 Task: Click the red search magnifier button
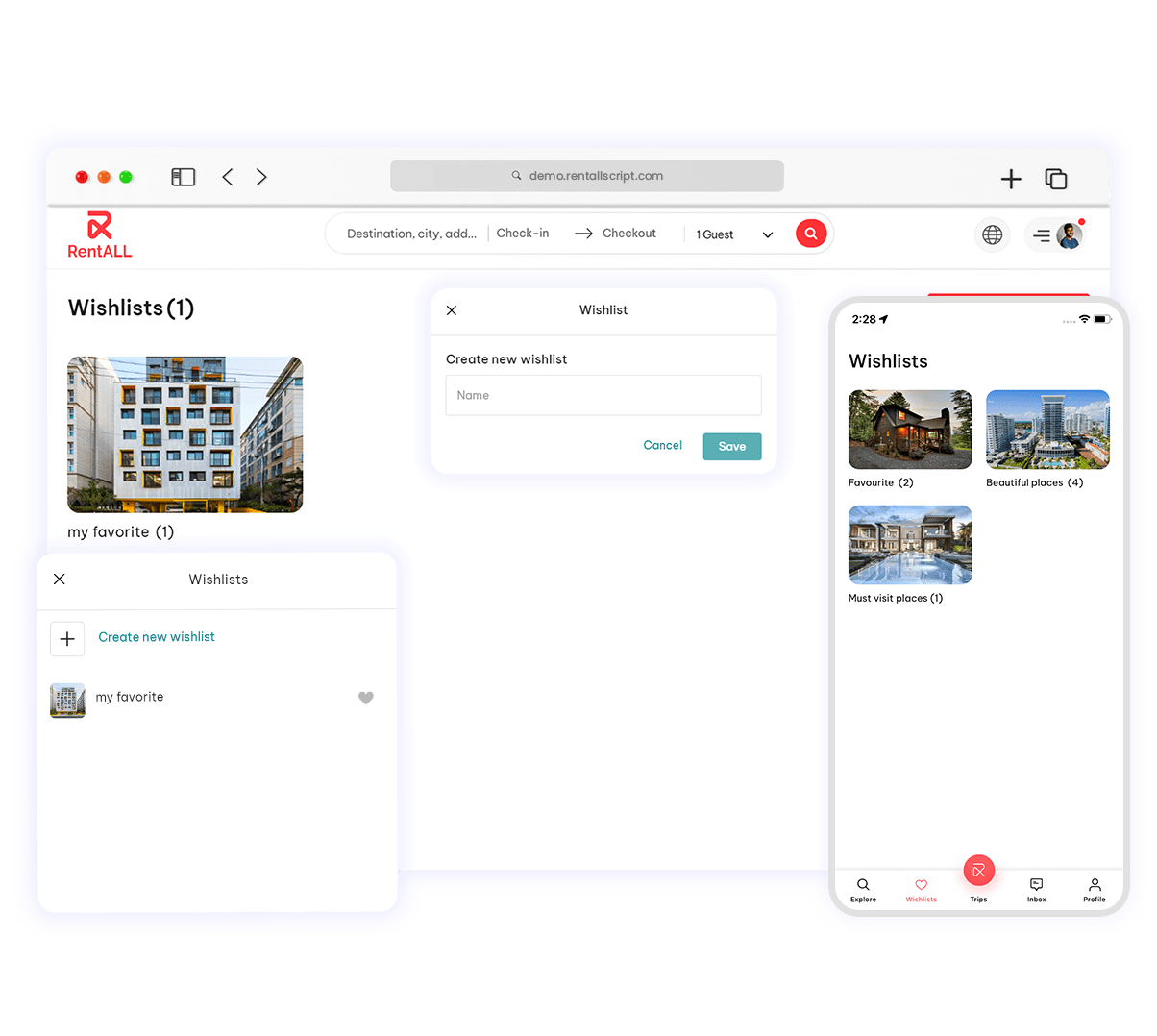[x=810, y=233]
